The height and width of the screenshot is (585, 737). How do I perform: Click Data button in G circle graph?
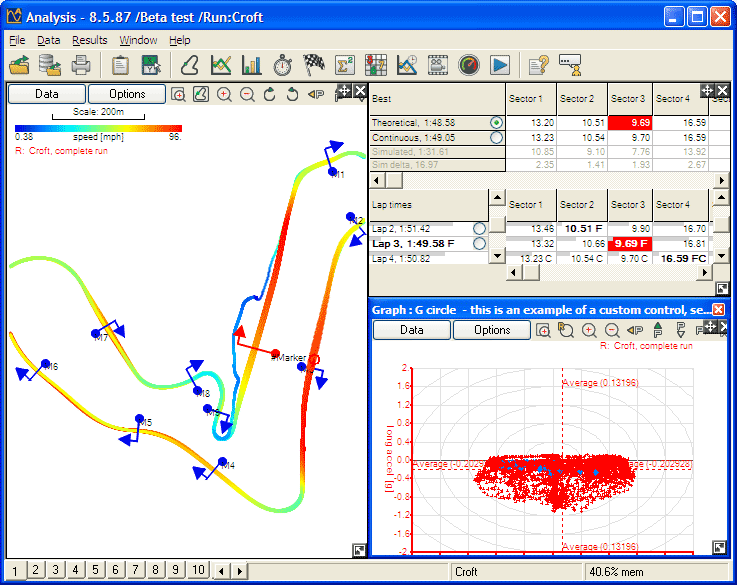(x=411, y=330)
